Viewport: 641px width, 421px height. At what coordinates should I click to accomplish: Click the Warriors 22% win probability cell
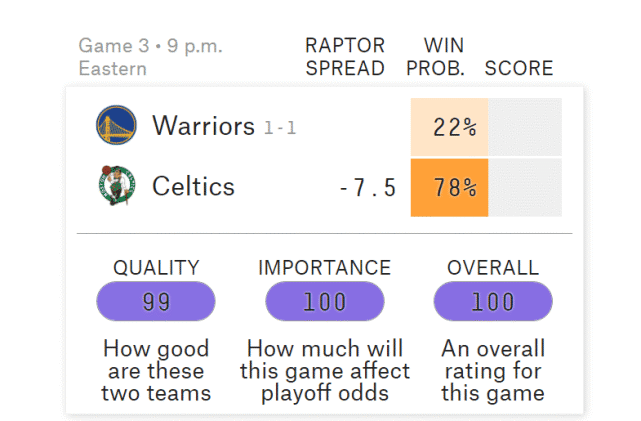click(x=449, y=127)
